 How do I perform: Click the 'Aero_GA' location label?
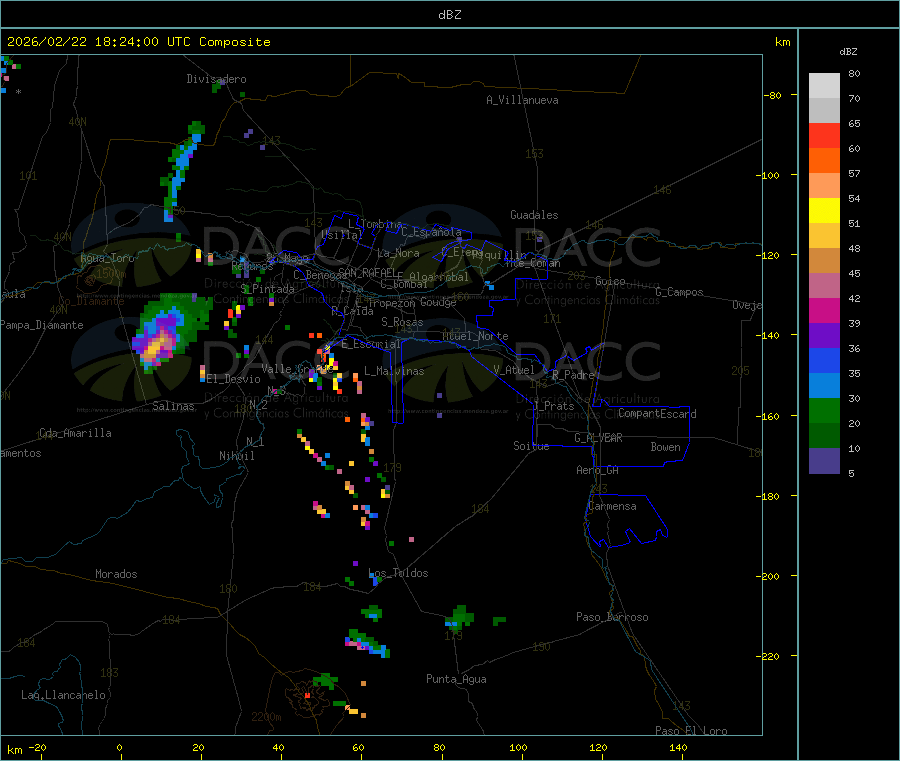tap(597, 470)
